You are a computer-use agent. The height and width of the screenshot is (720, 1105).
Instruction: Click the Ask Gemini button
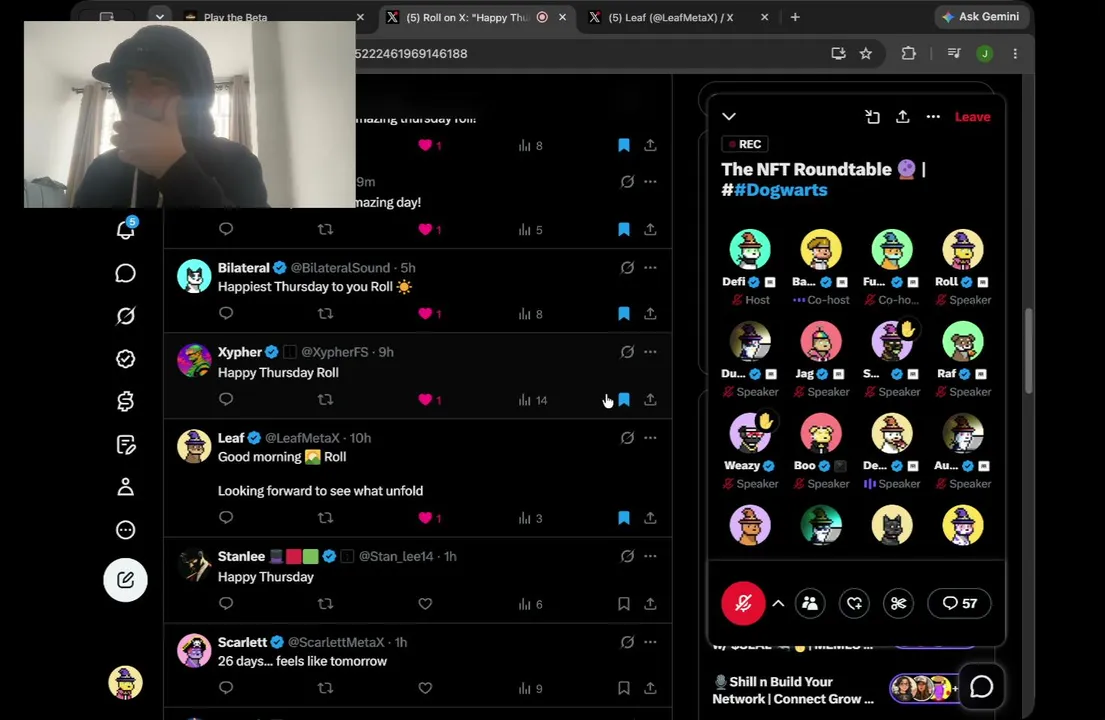[x=981, y=17]
